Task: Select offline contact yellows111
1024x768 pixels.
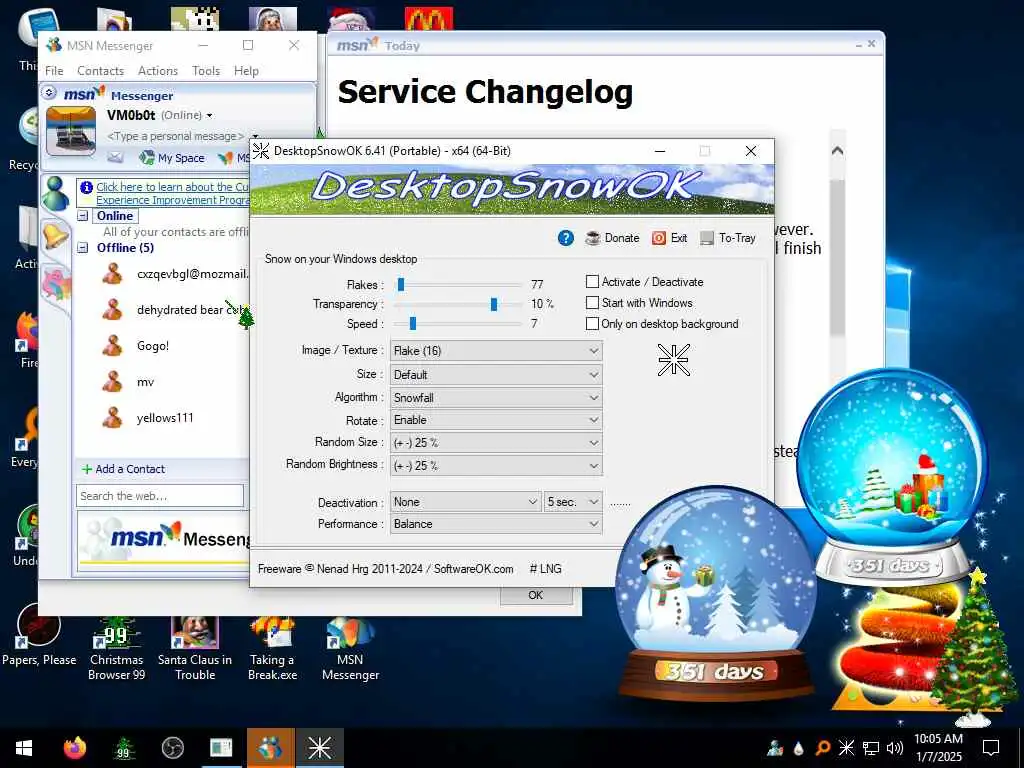Action: 165,418
